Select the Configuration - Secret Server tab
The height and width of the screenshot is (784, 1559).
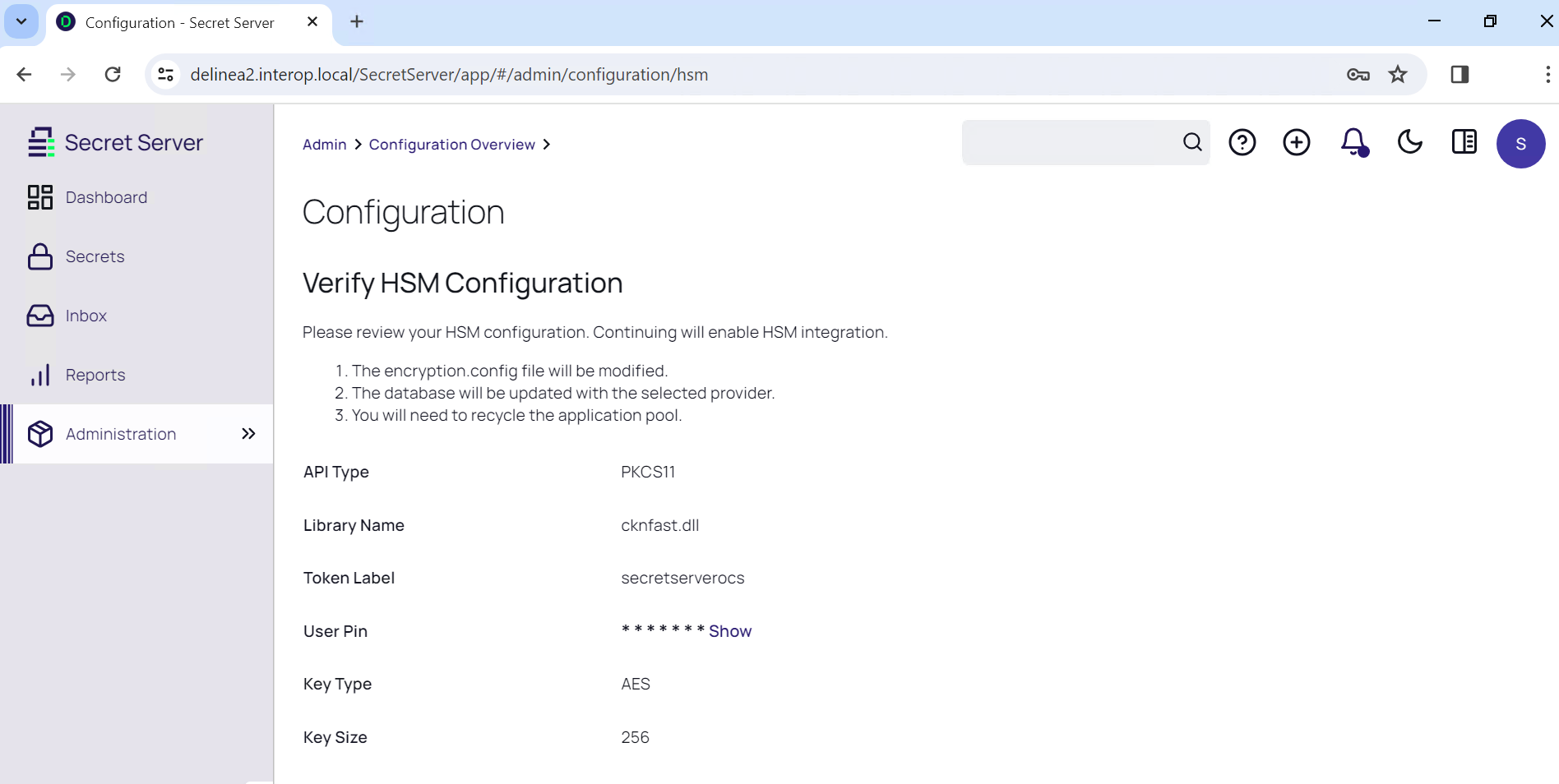click(189, 23)
